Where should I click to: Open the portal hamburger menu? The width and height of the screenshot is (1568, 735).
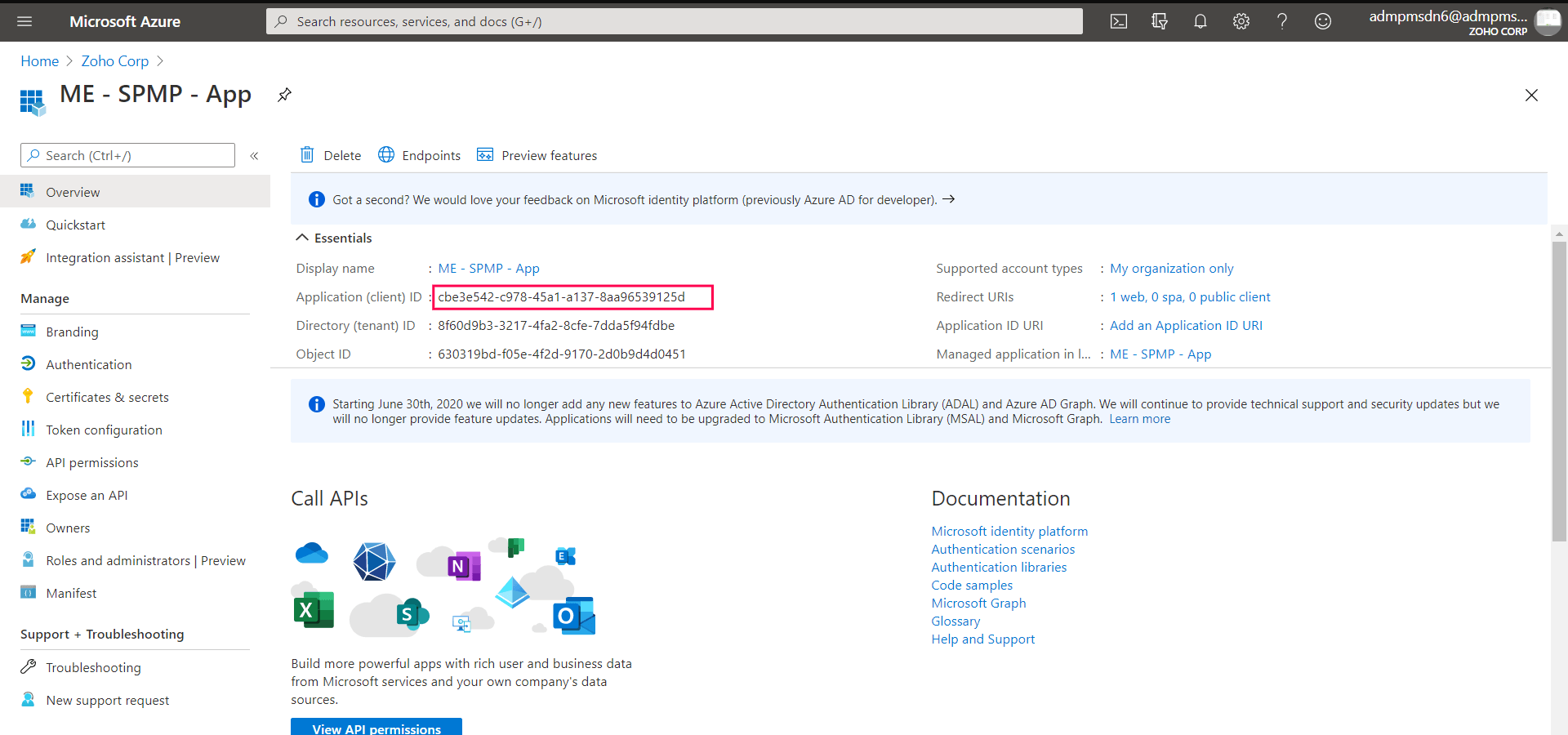(24, 21)
